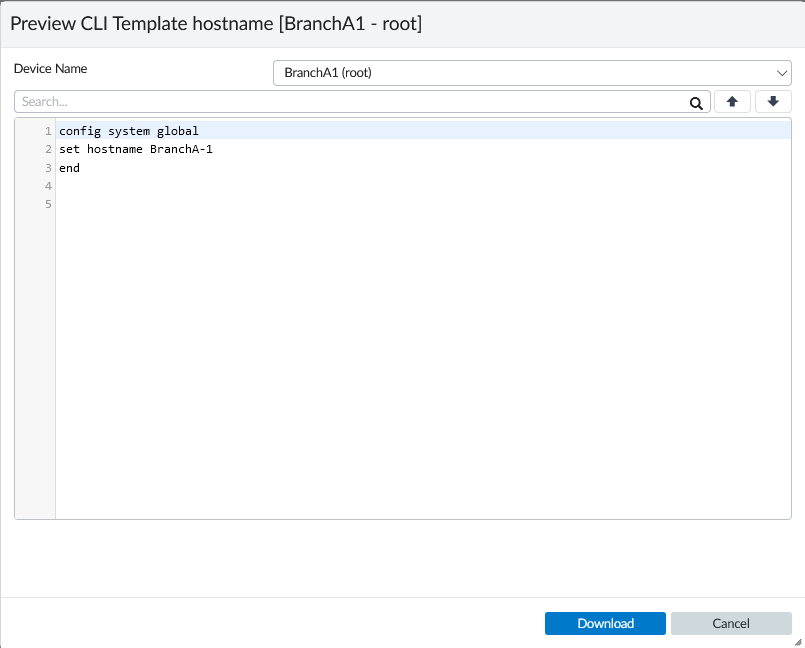
Task: Click the Device Name label
Action: 50,69
